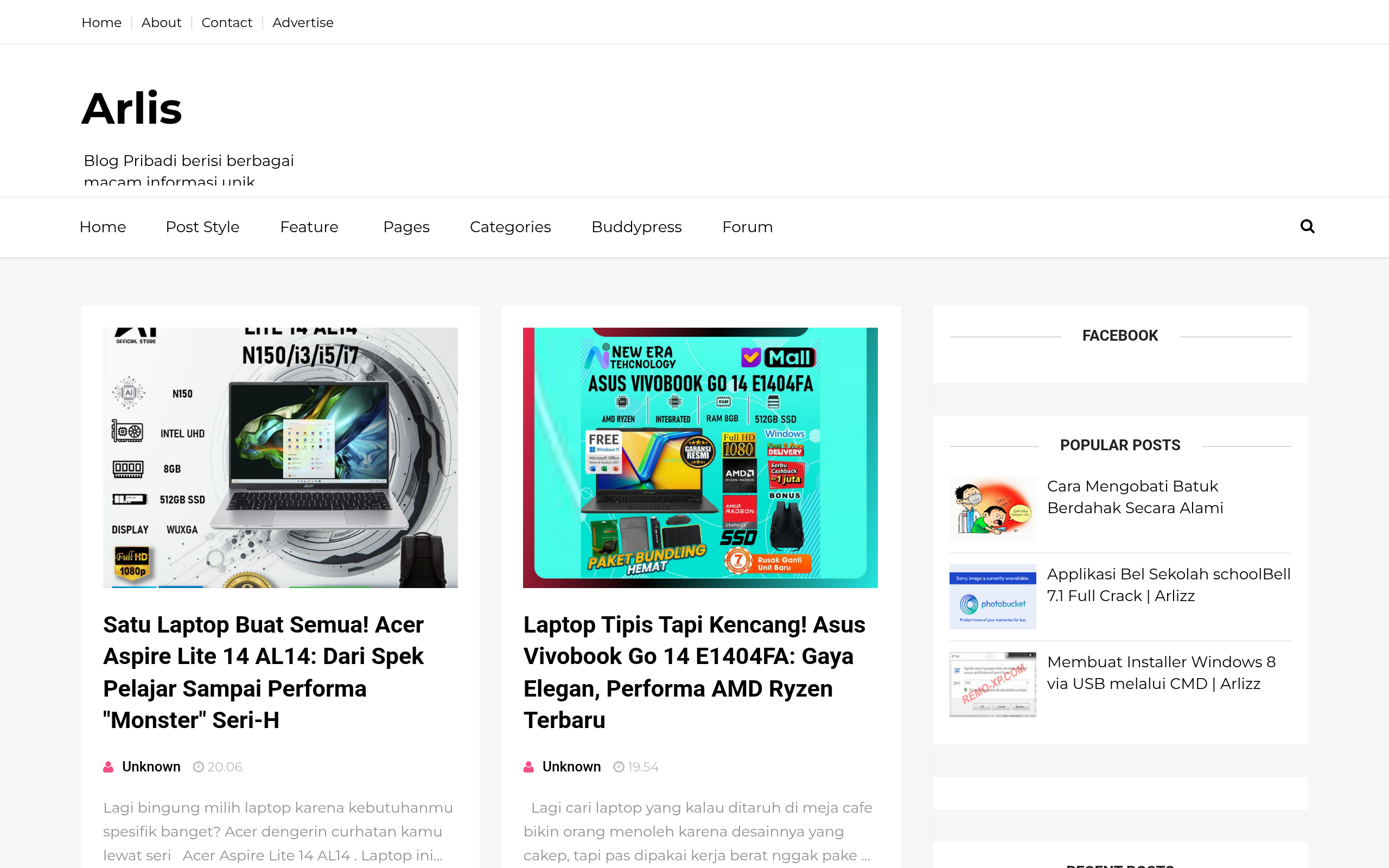
Task: Open the Asus Vivobook Go 14 post thumbnail
Action: click(700, 457)
